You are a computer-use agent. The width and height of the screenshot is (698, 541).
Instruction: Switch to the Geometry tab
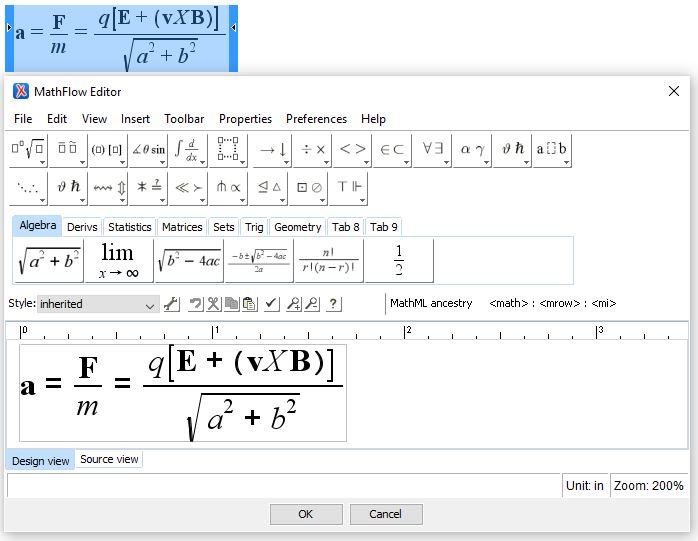tap(297, 227)
